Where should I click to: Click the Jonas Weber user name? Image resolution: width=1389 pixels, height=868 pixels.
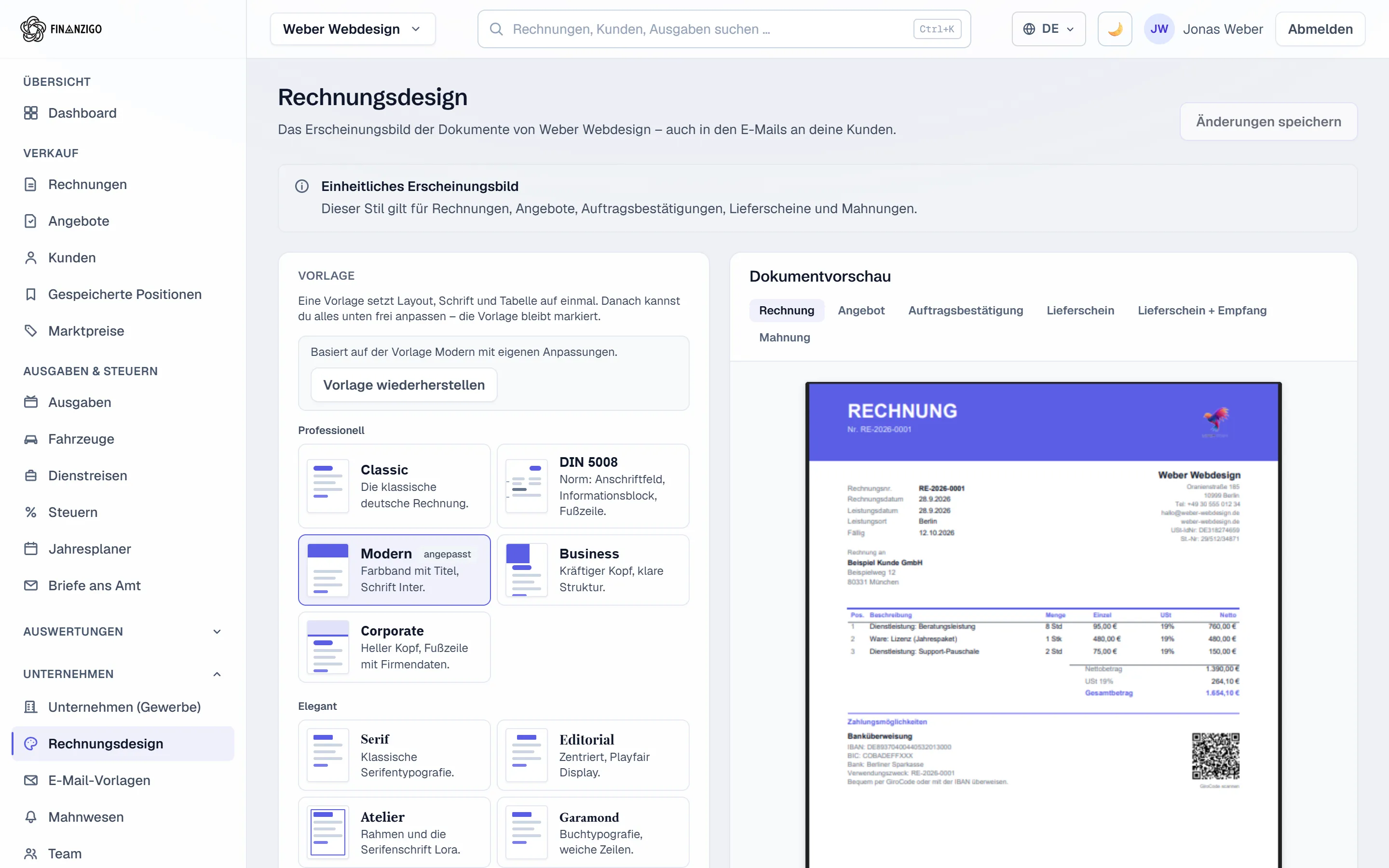click(1223, 29)
